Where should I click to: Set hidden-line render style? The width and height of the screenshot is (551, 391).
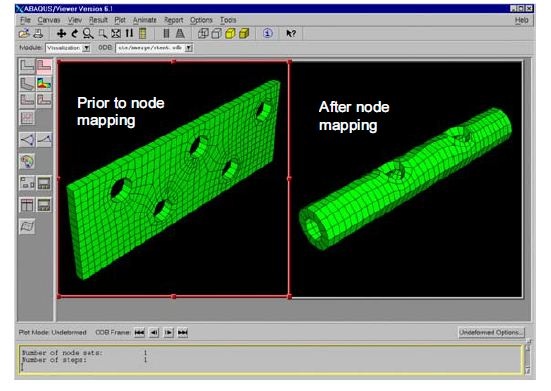point(216,33)
